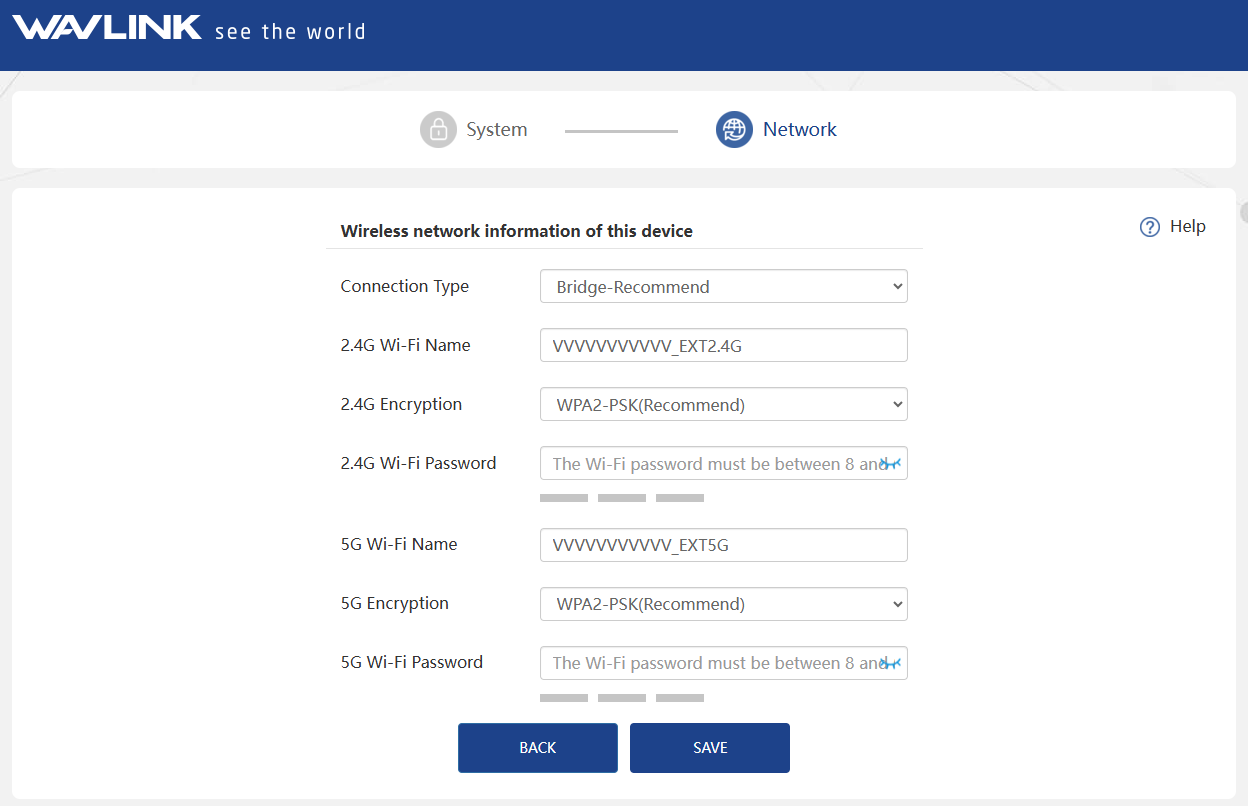Viewport: 1248px width, 806px height.
Task: Open the 5G Encryption dropdown
Action: [723, 604]
